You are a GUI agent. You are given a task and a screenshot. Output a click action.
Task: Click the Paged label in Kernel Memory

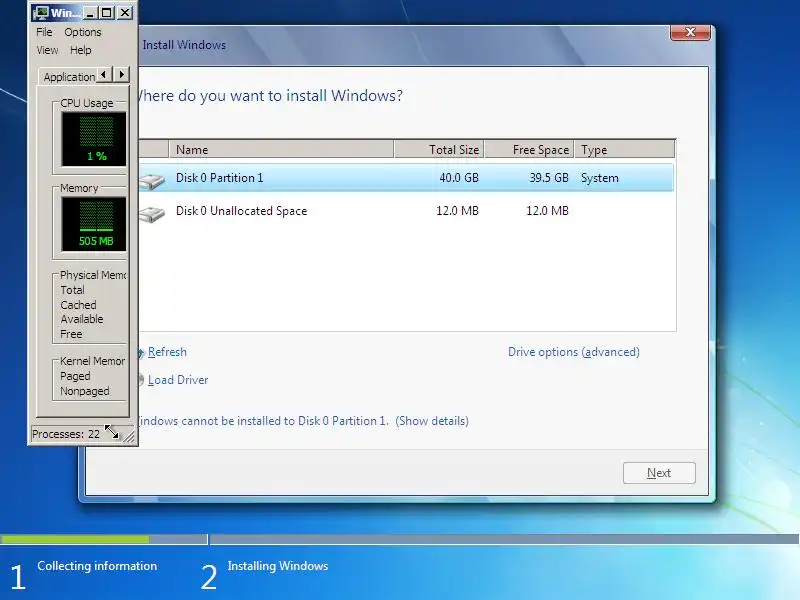(75, 376)
